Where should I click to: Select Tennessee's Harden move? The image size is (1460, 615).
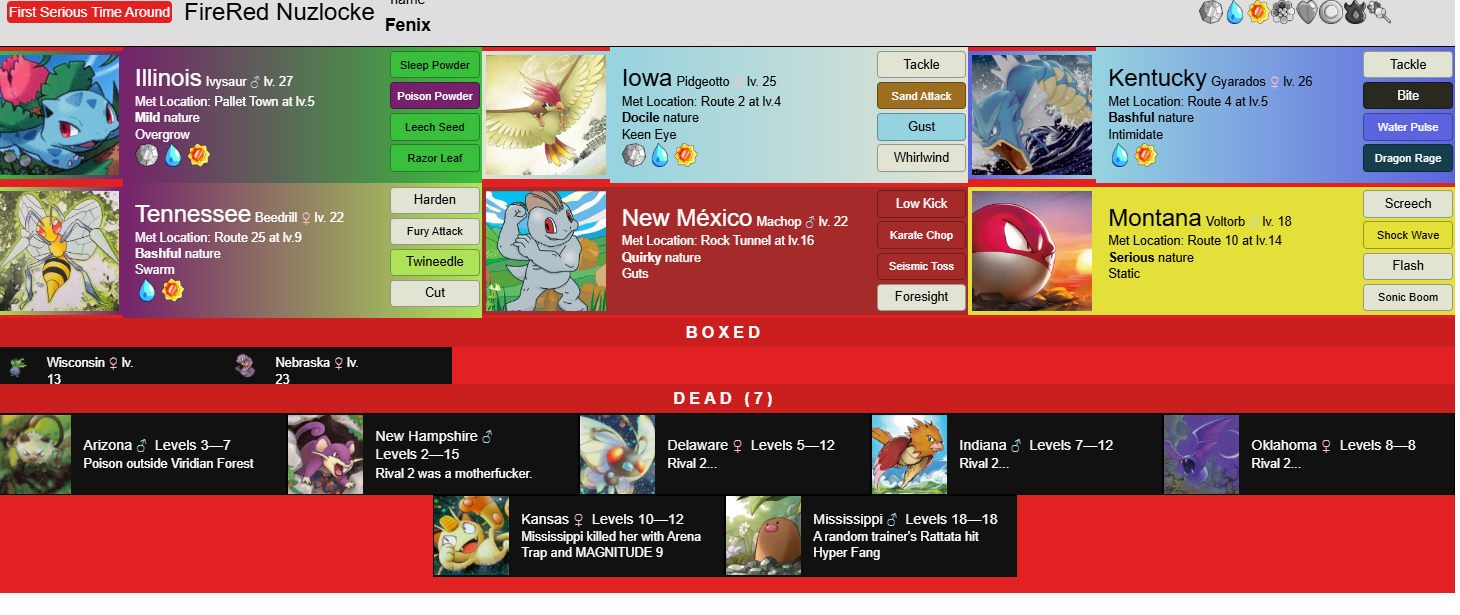[x=435, y=200]
